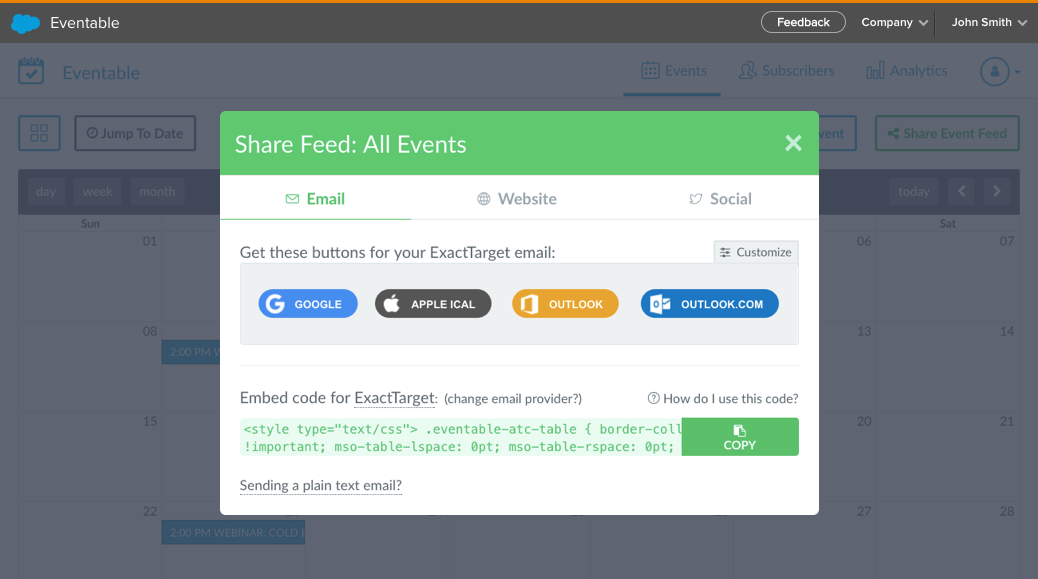The width and height of the screenshot is (1038, 579).
Task: Copy the embed code
Action: pyautogui.click(x=739, y=437)
